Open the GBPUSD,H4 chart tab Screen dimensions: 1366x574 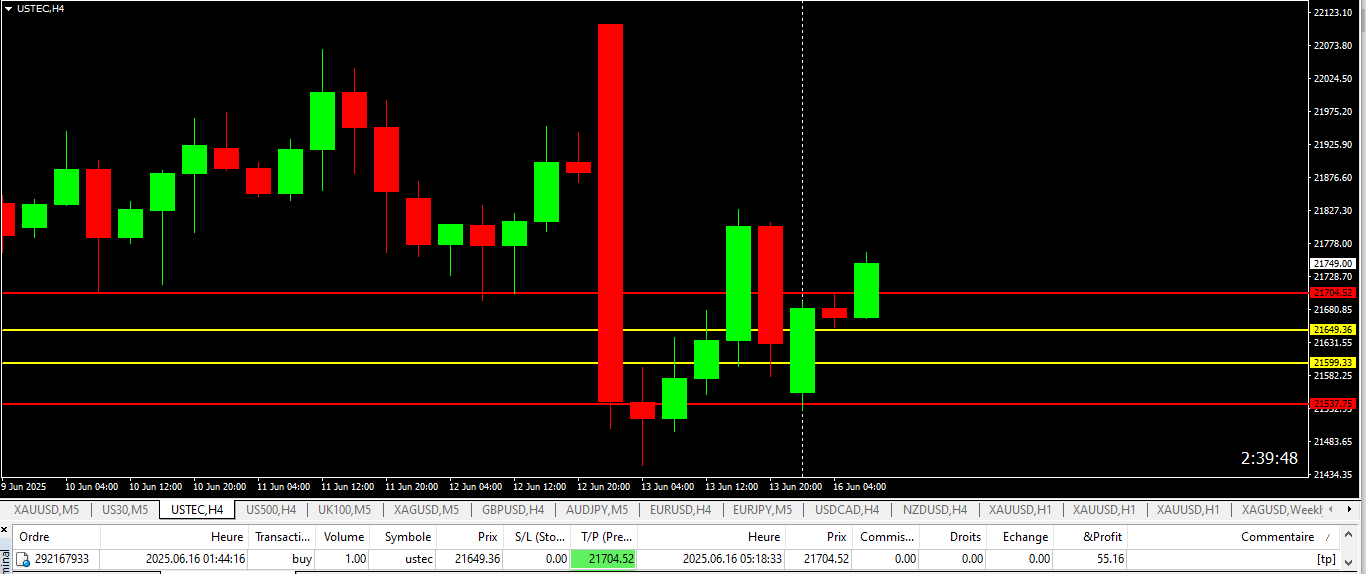tap(513, 510)
